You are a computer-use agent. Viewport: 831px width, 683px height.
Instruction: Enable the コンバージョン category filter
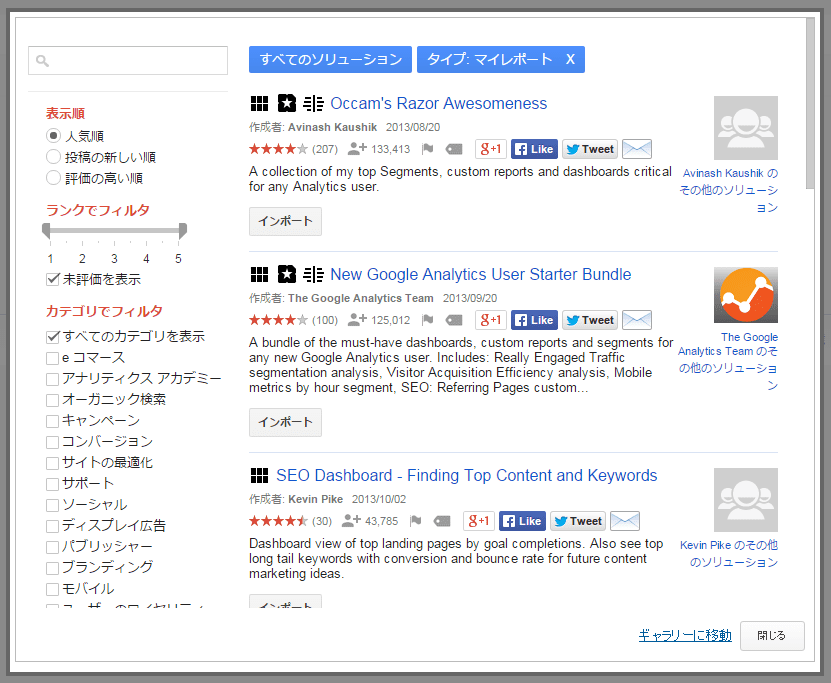52,442
